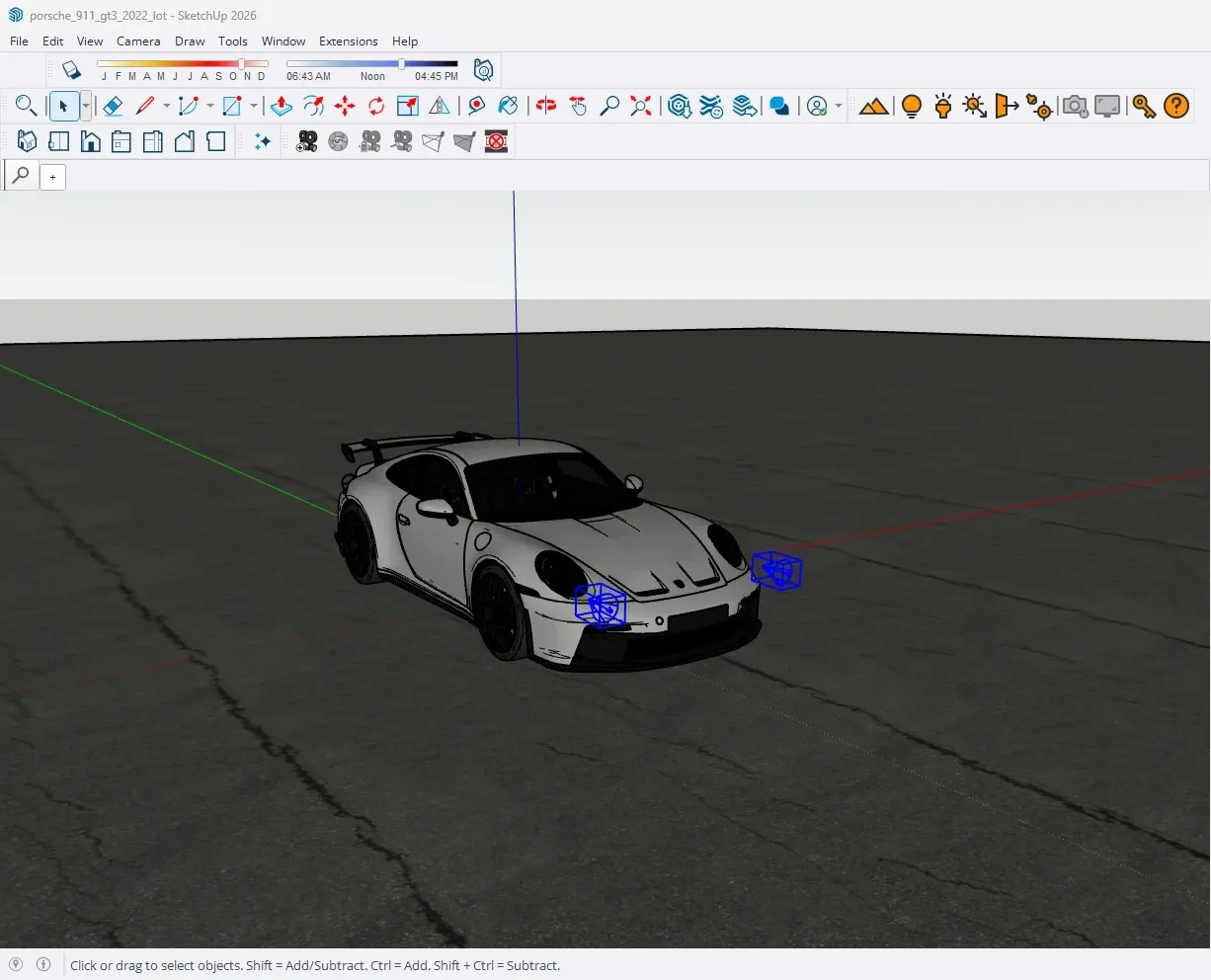Open the Extension Warehouse
1211x980 pixels.
pyautogui.click(x=711, y=106)
